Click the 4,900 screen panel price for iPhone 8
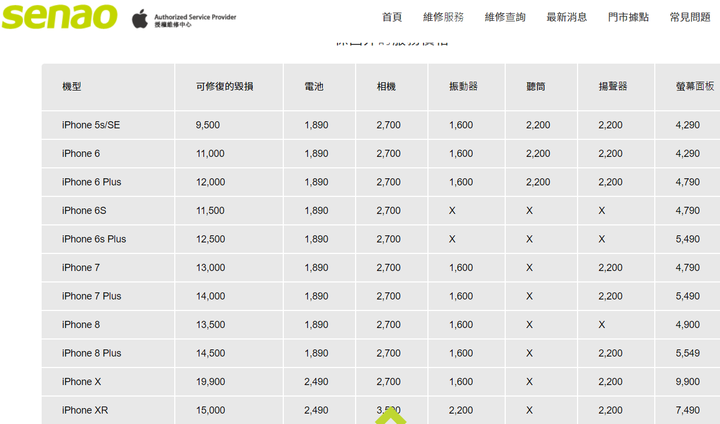The height and width of the screenshot is (424, 720). [687, 324]
